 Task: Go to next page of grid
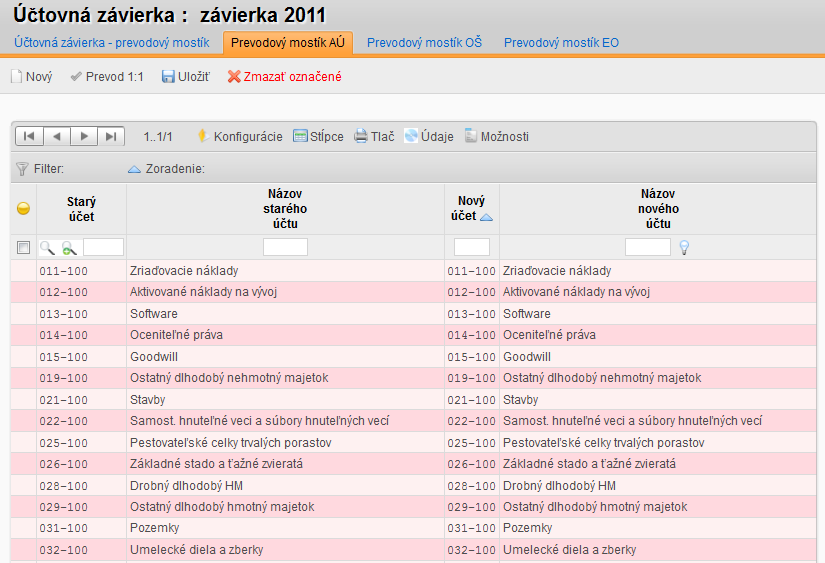[84, 136]
